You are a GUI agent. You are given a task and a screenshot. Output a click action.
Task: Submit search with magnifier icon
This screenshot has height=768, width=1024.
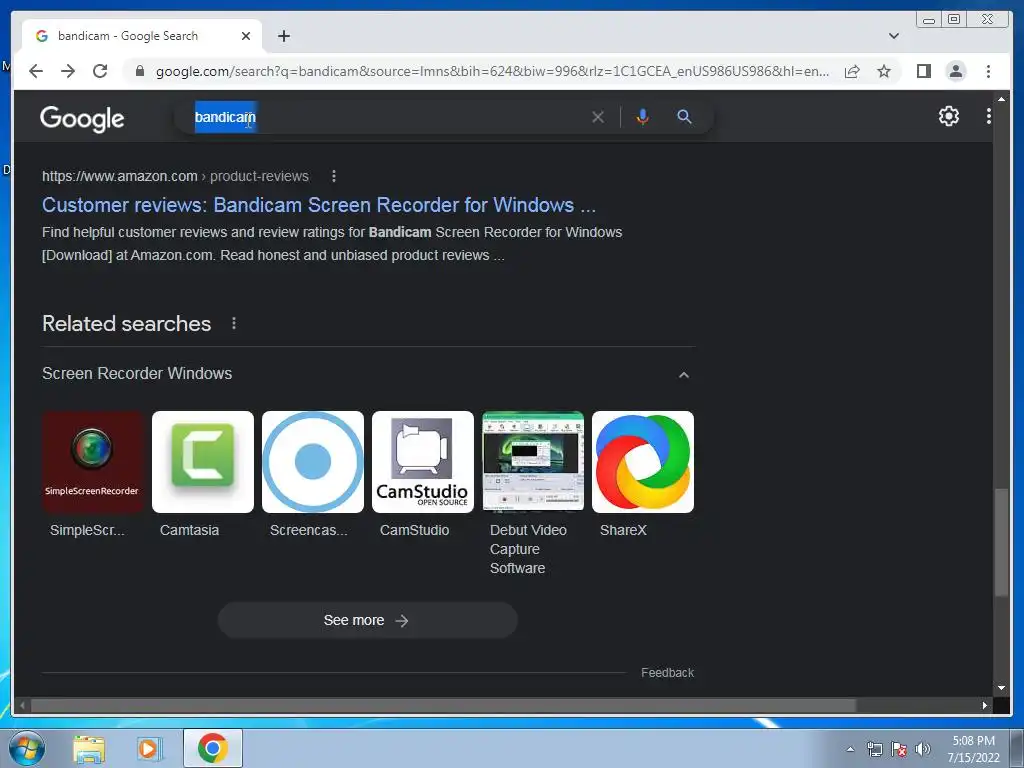click(x=684, y=117)
